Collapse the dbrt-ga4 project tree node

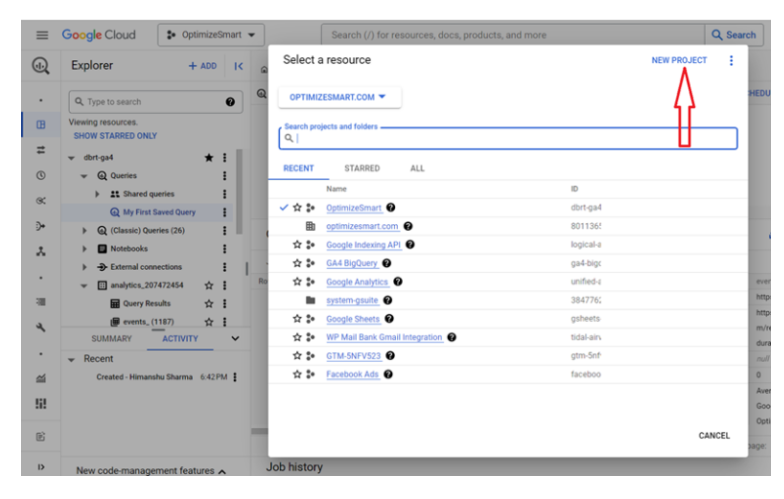pyautogui.click(x=72, y=158)
